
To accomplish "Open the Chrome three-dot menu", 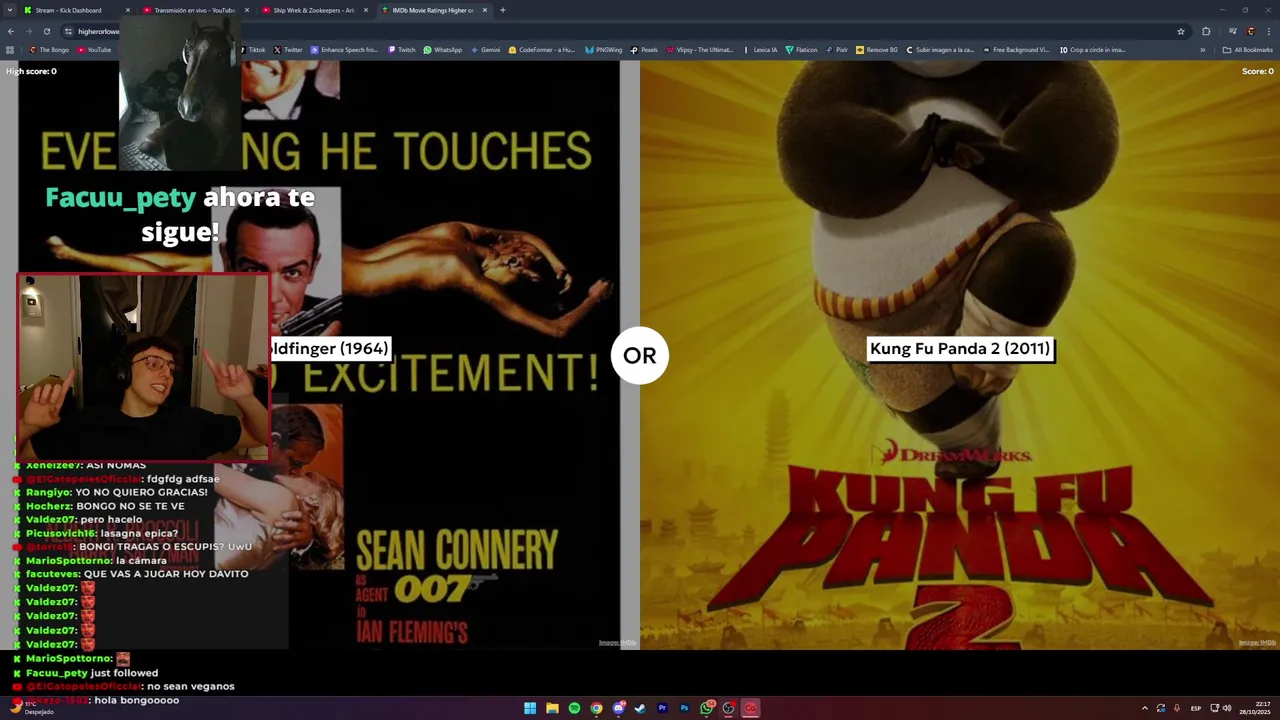I will [1269, 31].
